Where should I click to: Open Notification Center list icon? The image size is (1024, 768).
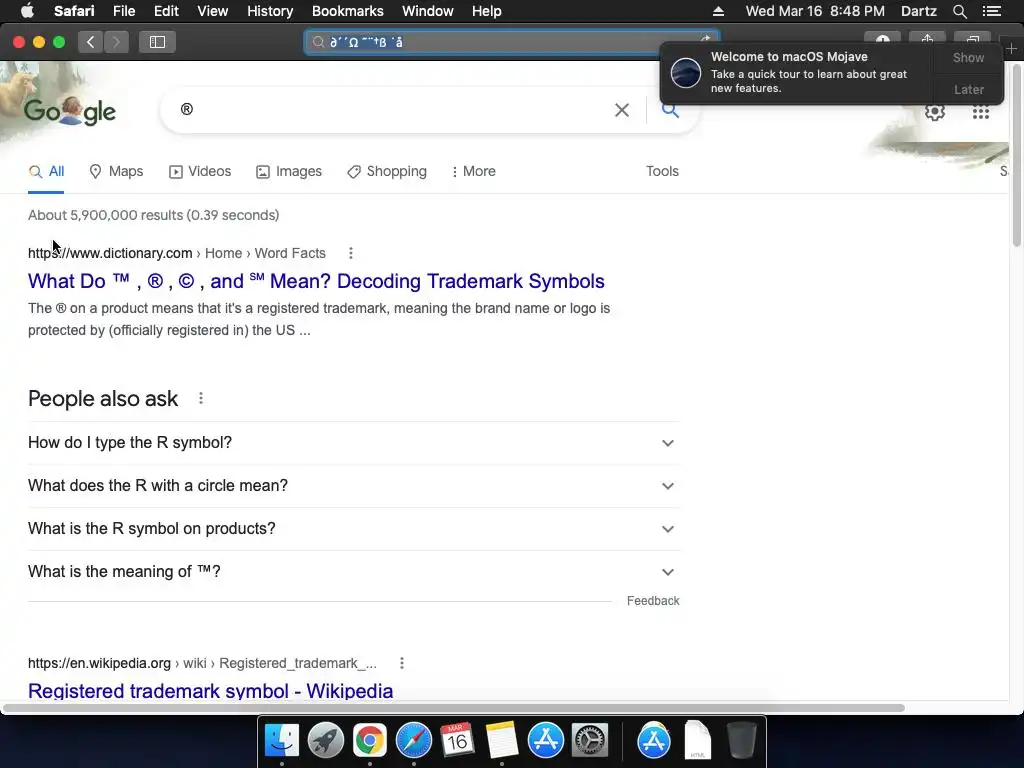[x=991, y=11]
